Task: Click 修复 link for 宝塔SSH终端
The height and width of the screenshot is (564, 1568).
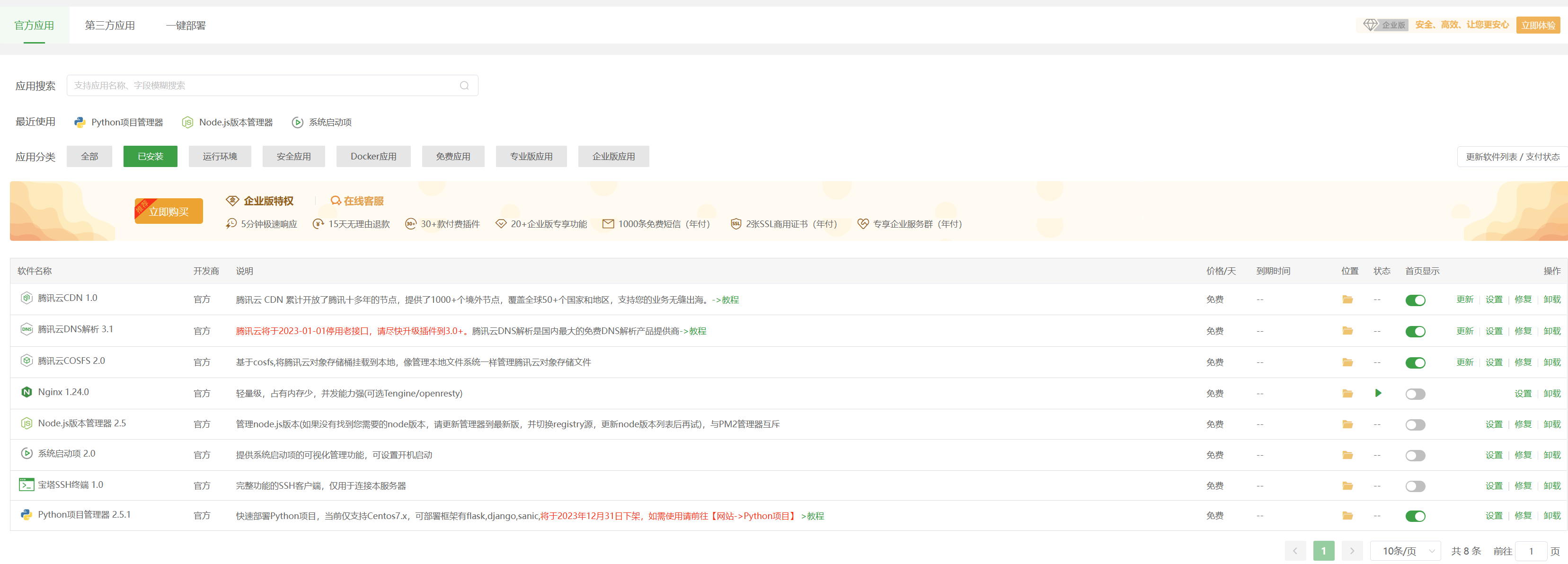Action: pos(1523,486)
